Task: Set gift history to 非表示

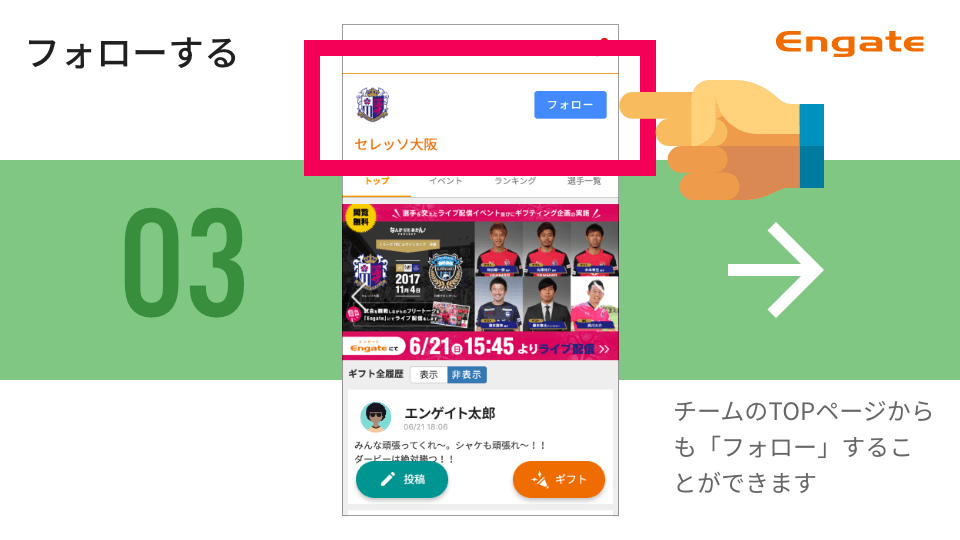Action: coord(467,375)
